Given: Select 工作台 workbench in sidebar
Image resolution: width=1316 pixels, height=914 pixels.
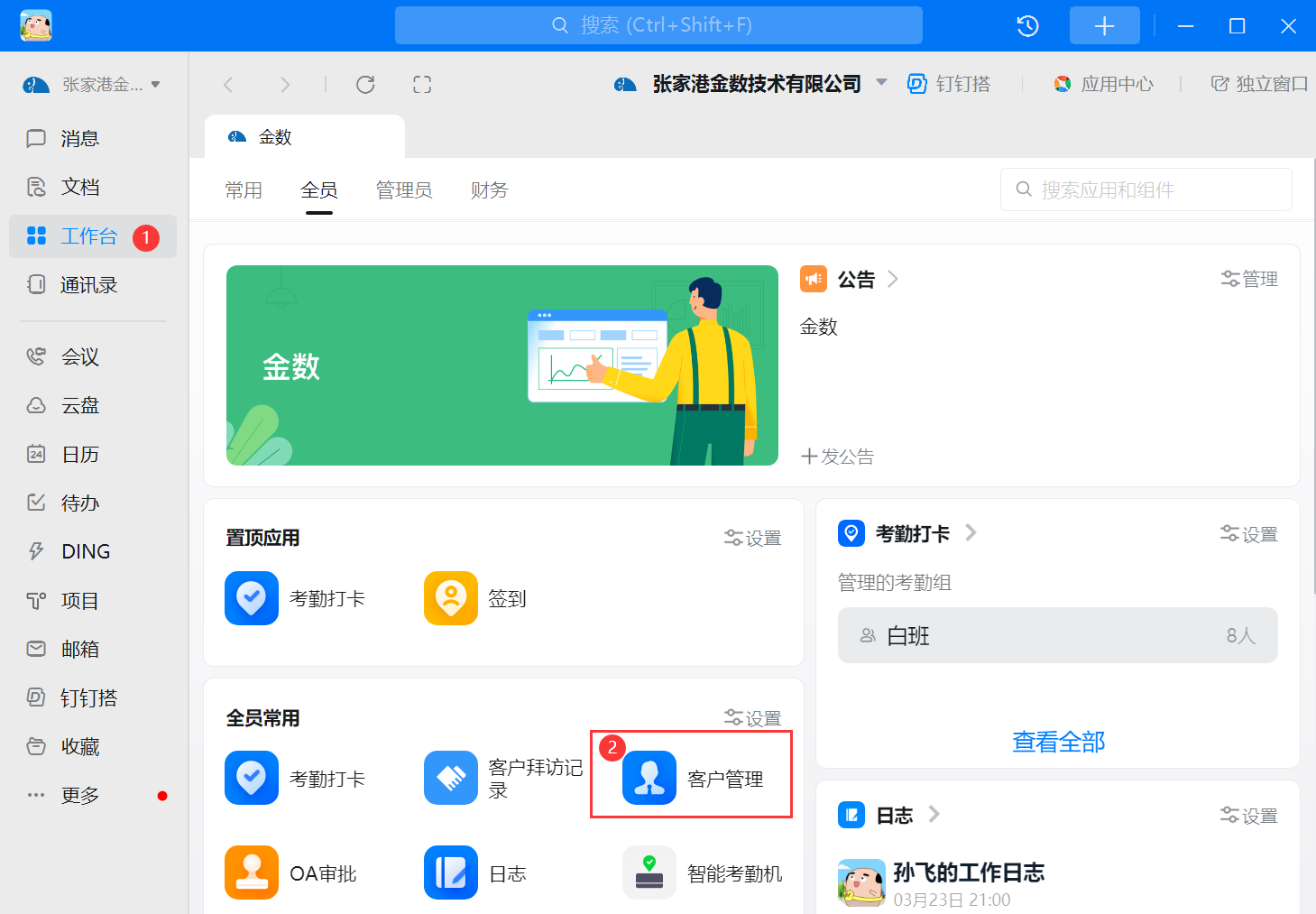Looking at the screenshot, I should pos(93,236).
